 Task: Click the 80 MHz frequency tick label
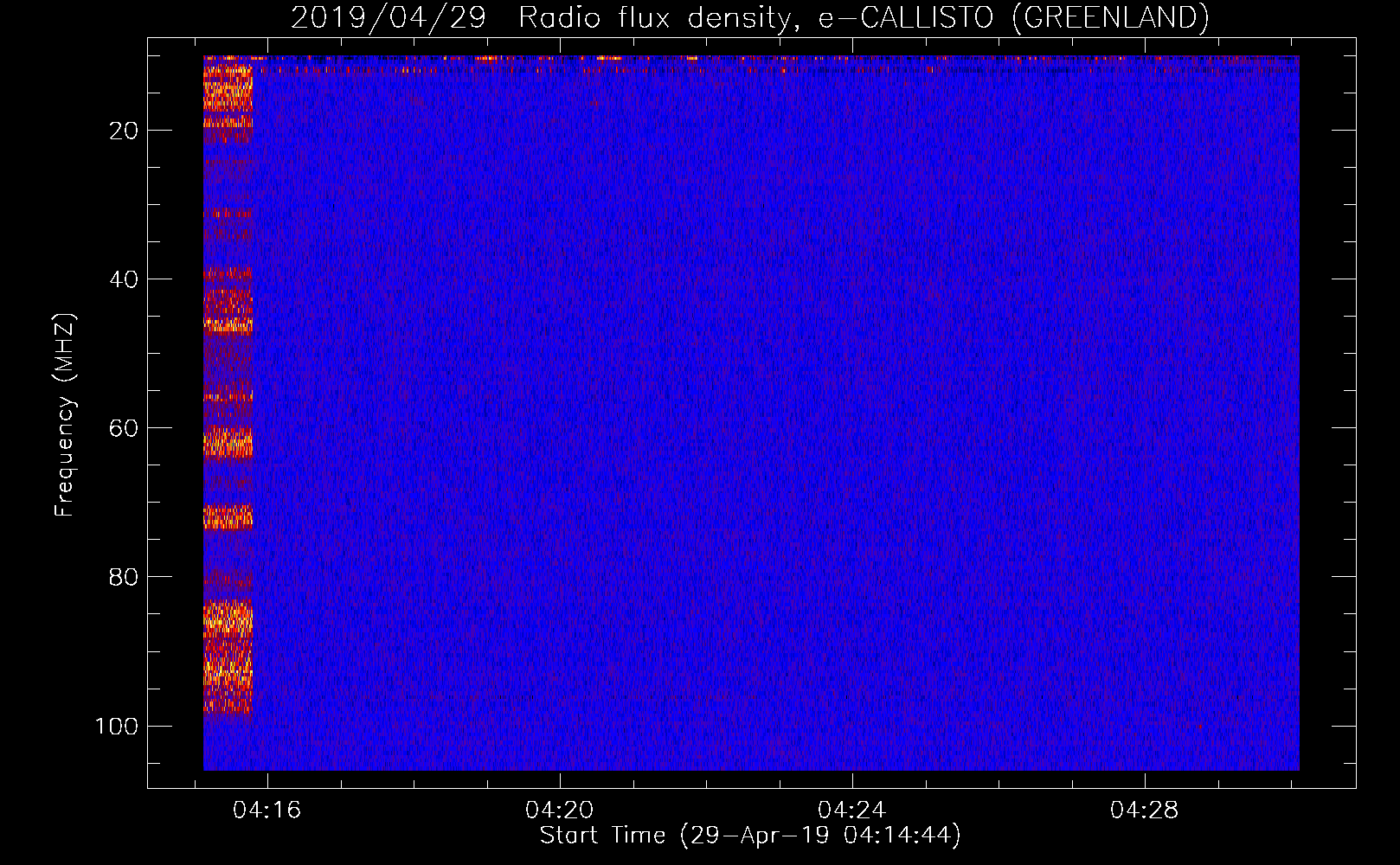pyautogui.click(x=124, y=577)
